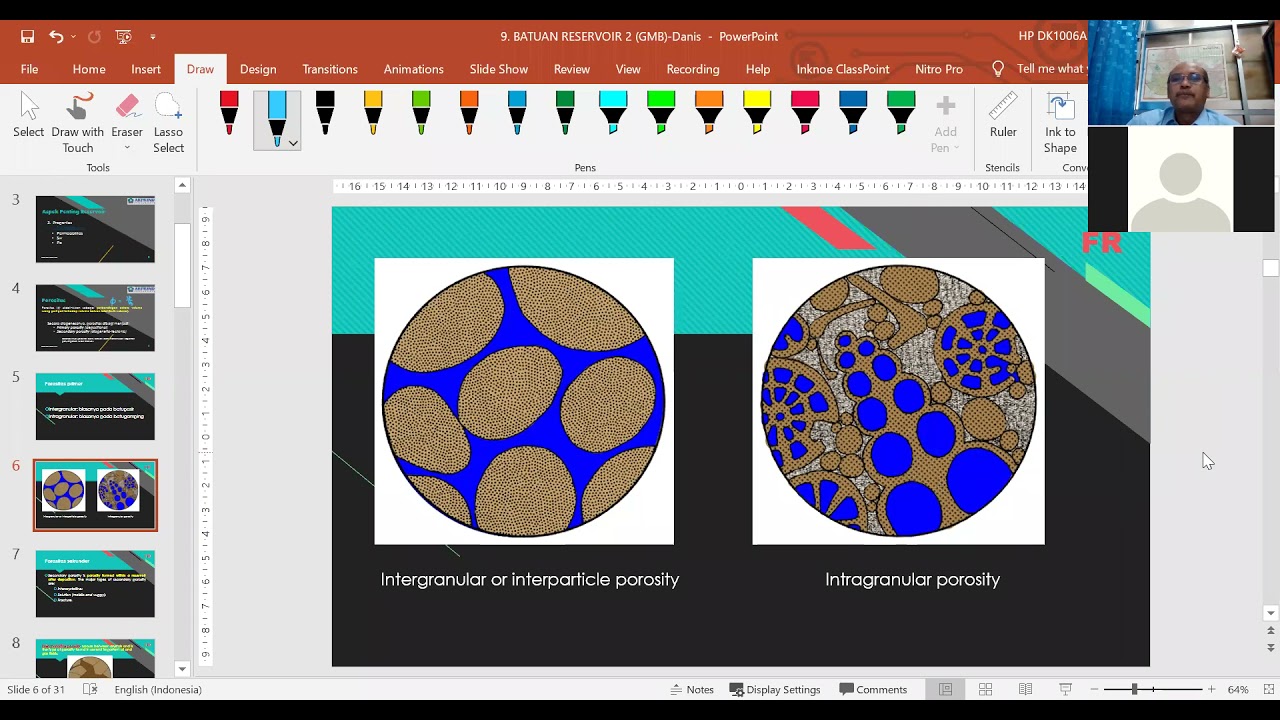Select slide 7 thumbnail
Image resolution: width=1280 pixels, height=720 pixels.
coord(95,584)
